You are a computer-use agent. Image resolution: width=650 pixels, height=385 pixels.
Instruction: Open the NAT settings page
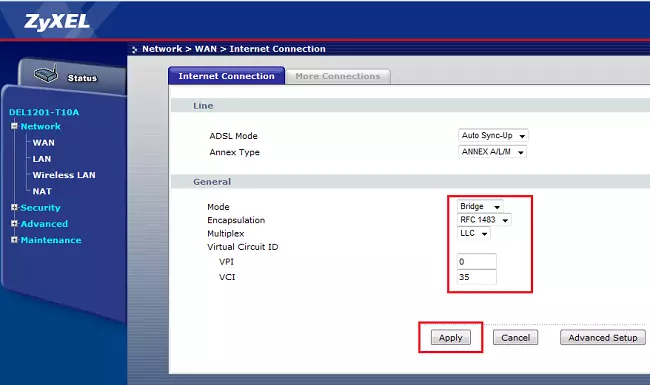pos(42,191)
